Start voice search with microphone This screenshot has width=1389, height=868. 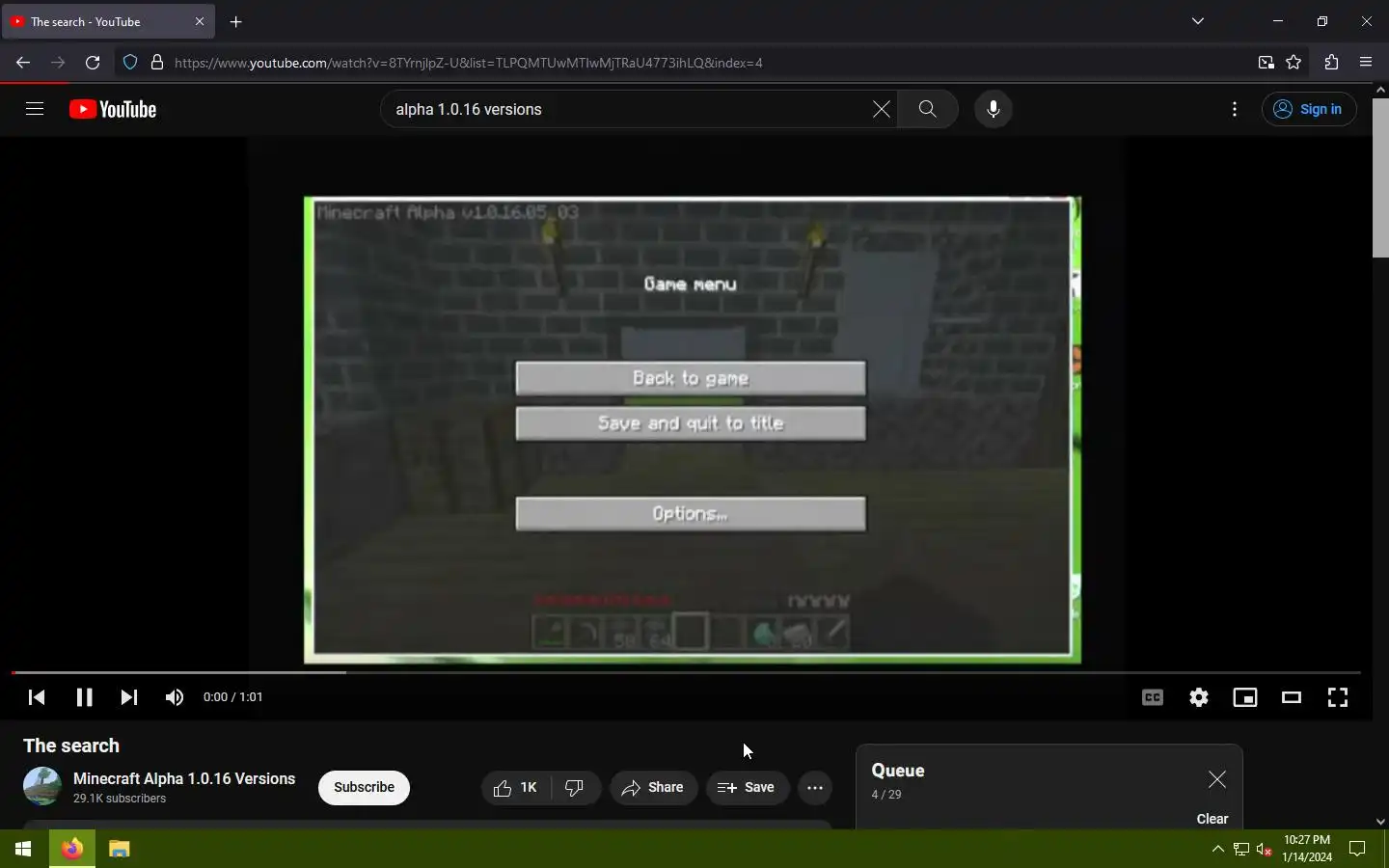994,109
